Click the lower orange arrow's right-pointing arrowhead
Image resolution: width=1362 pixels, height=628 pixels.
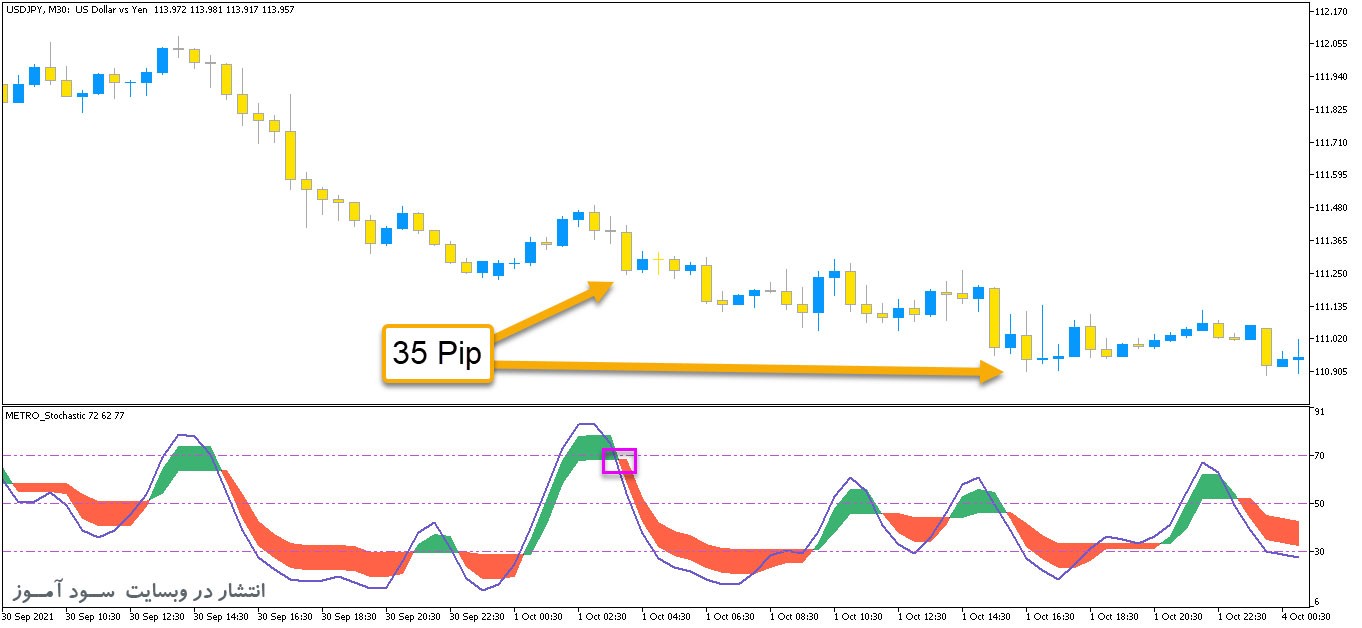click(x=990, y=373)
